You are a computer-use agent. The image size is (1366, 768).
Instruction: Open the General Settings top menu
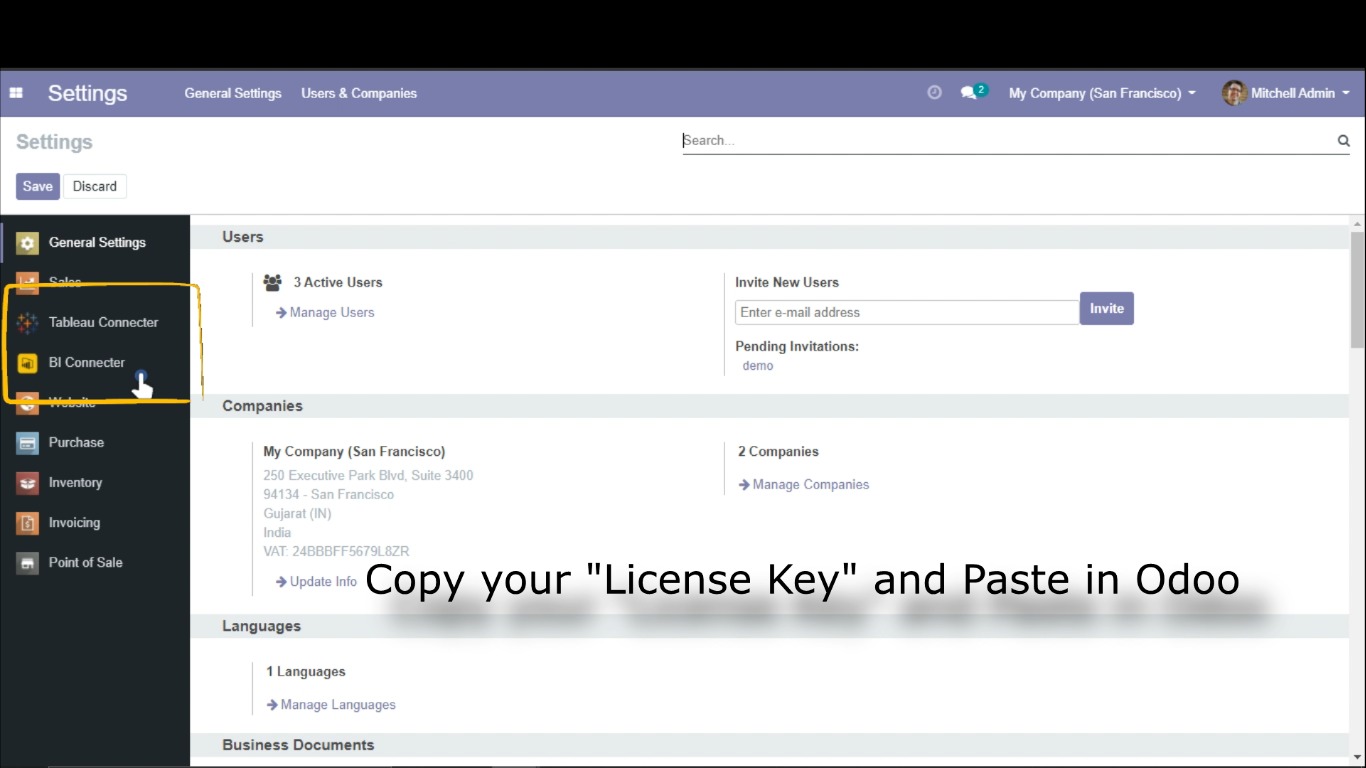(x=233, y=93)
